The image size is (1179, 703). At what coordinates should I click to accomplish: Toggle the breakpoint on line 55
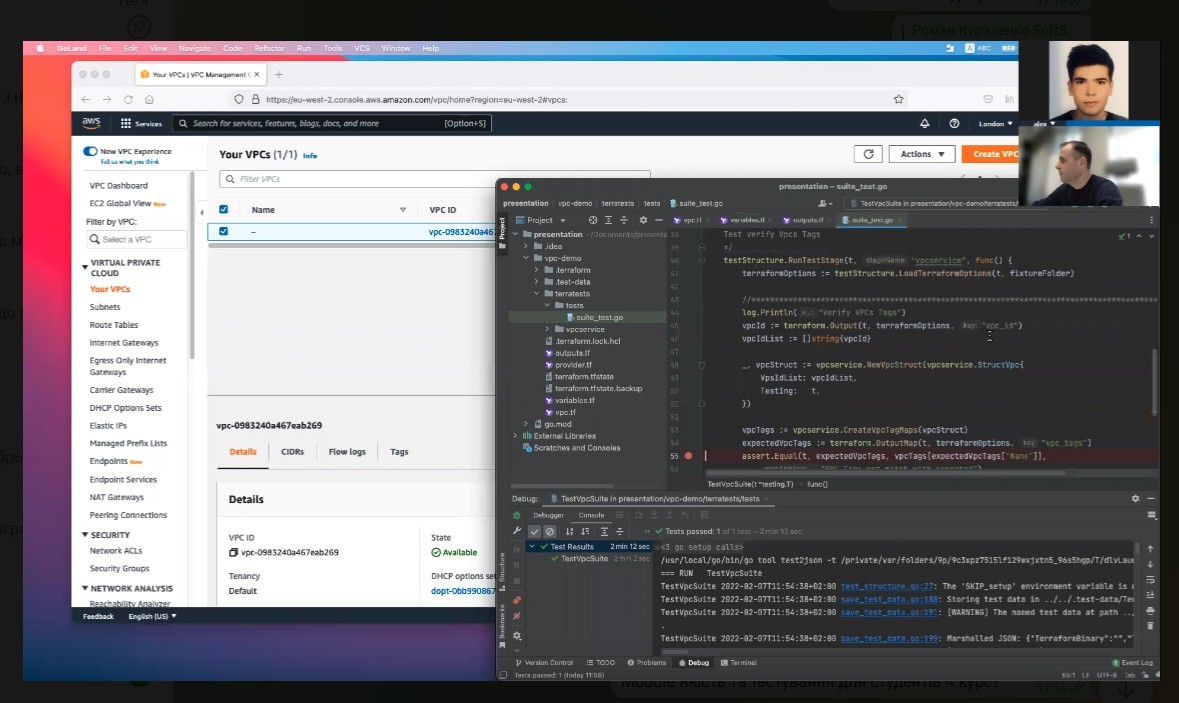(688, 456)
